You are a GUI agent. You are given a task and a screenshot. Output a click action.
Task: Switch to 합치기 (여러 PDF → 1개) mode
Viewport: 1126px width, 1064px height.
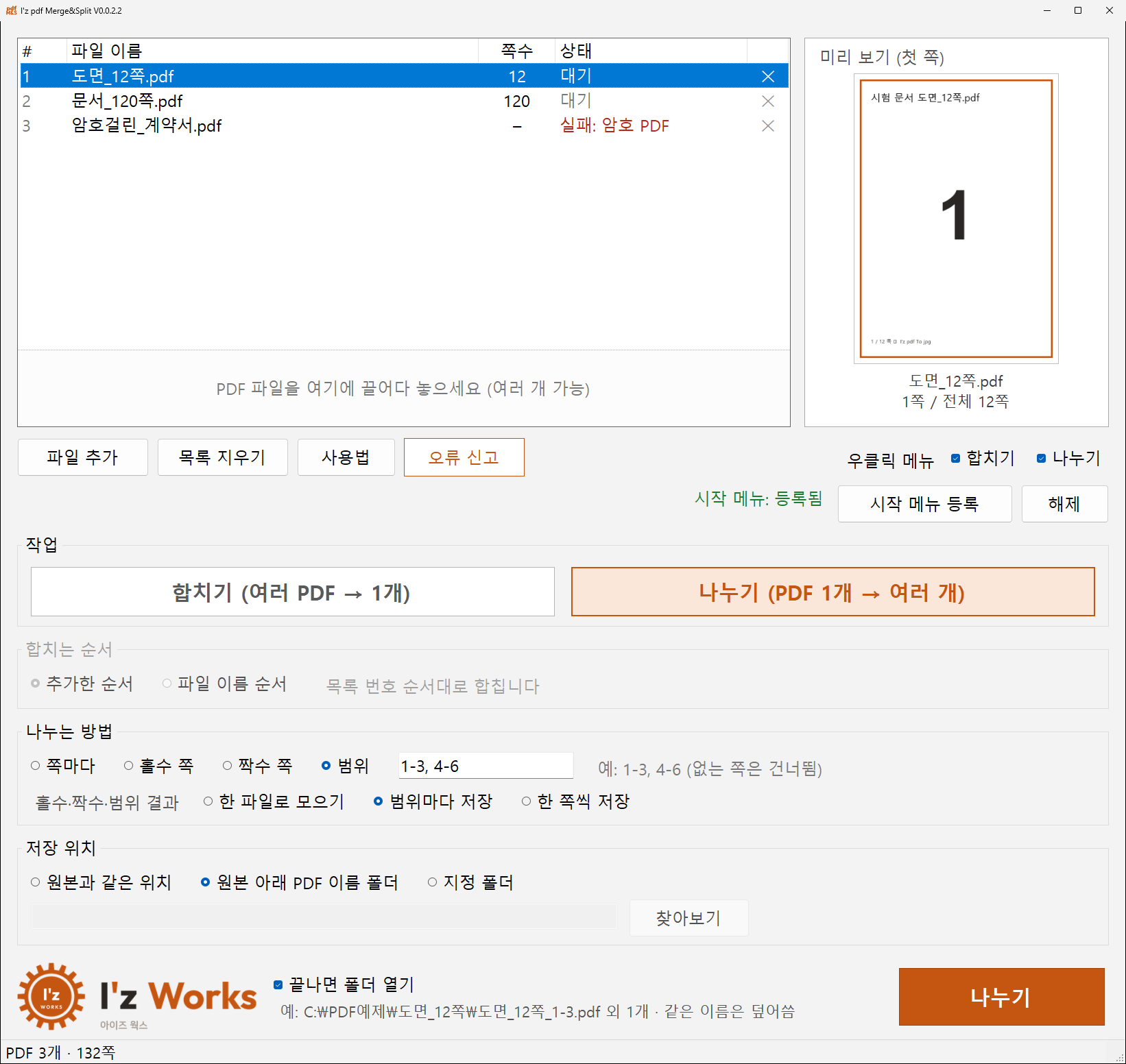point(292,592)
